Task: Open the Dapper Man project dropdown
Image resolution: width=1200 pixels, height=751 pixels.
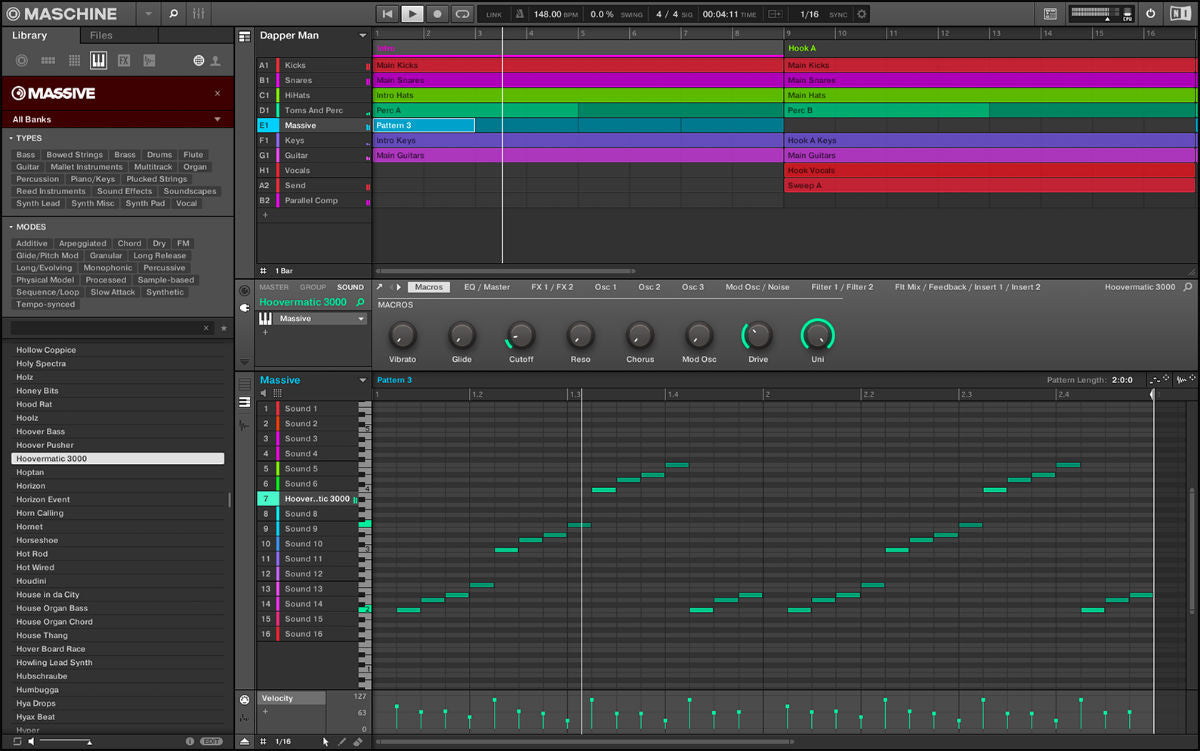Action: [363, 36]
